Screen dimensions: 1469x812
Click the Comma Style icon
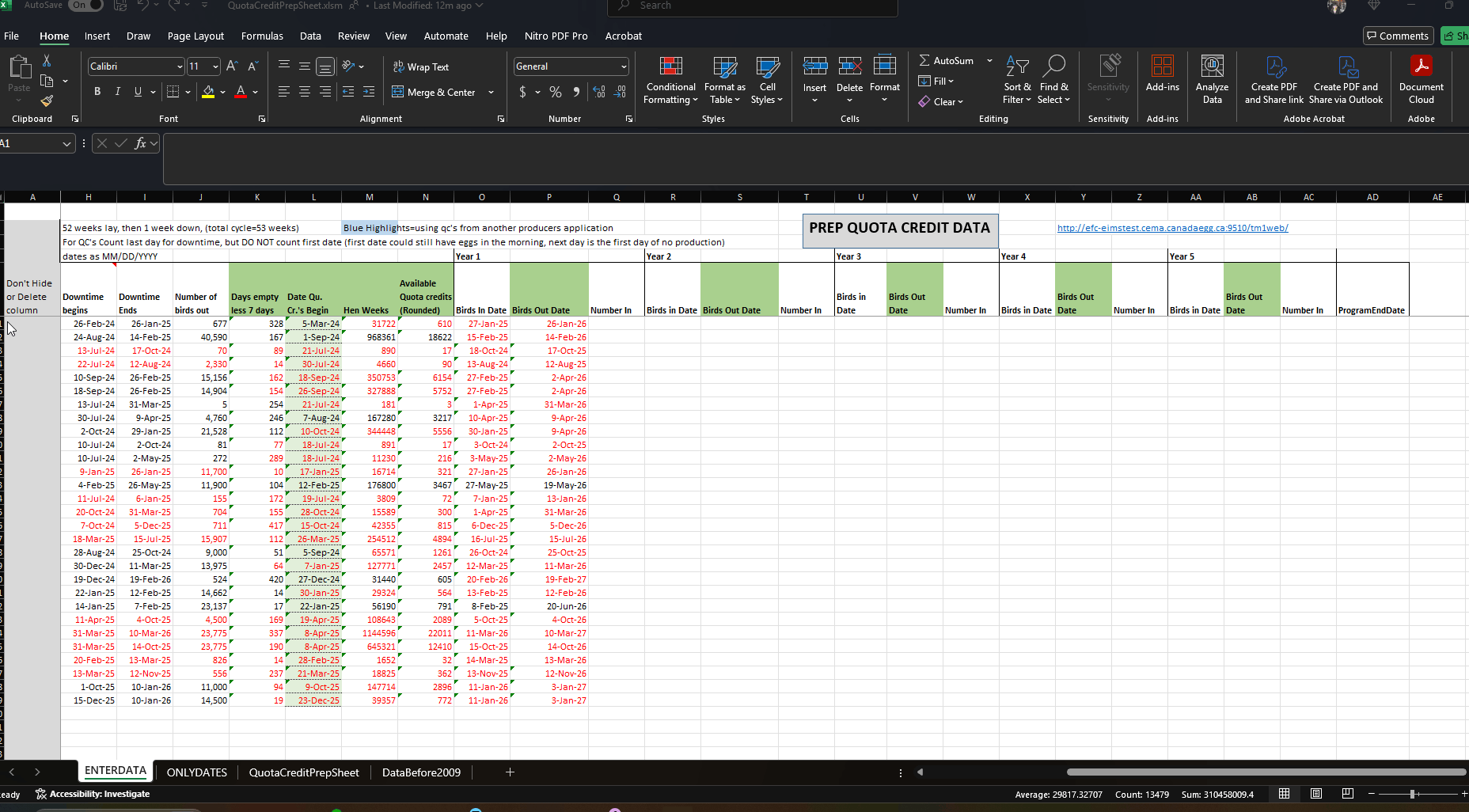click(x=576, y=92)
